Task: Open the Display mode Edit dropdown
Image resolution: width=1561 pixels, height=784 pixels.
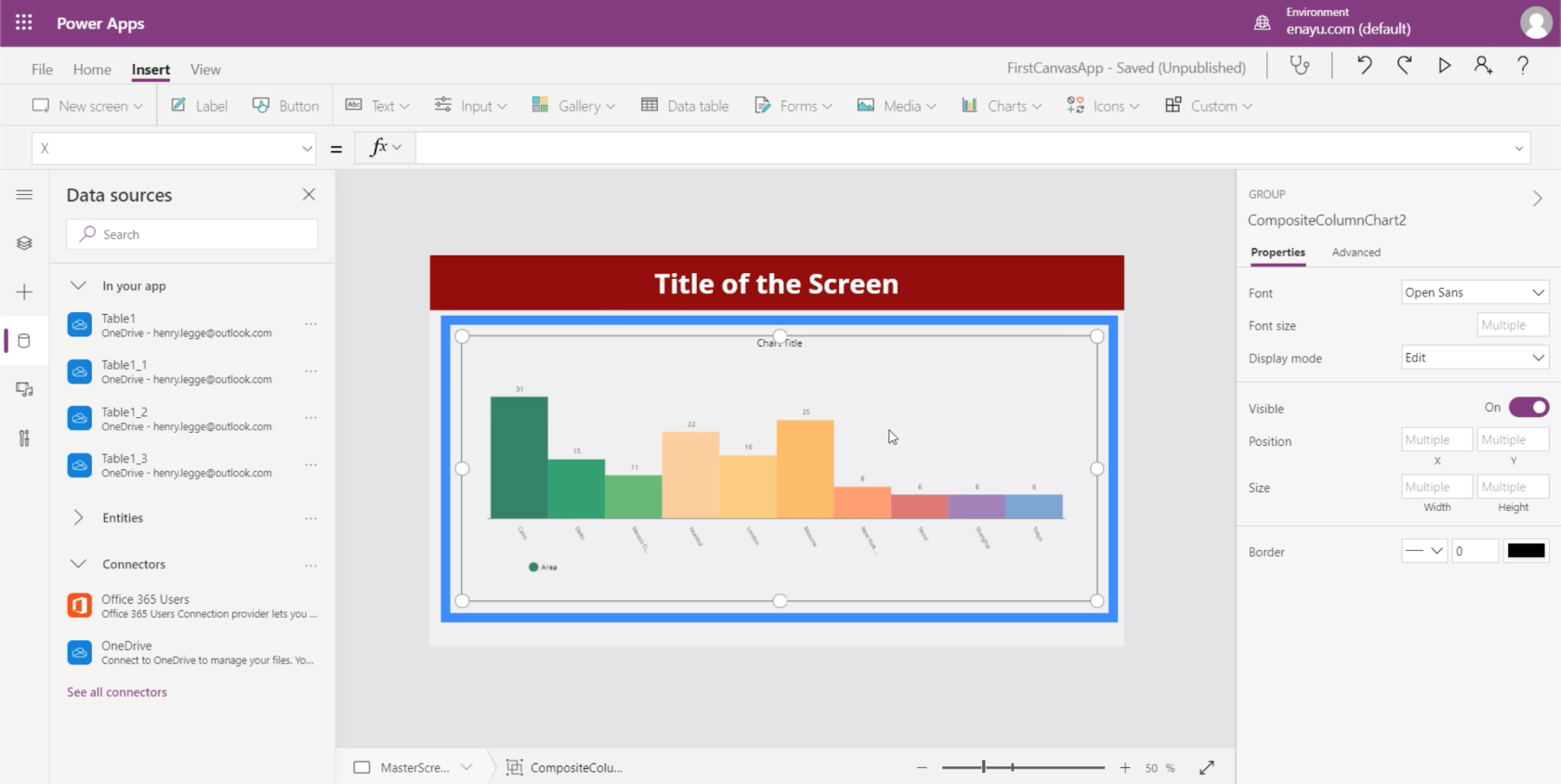Action: click(x=1475, y=358)
